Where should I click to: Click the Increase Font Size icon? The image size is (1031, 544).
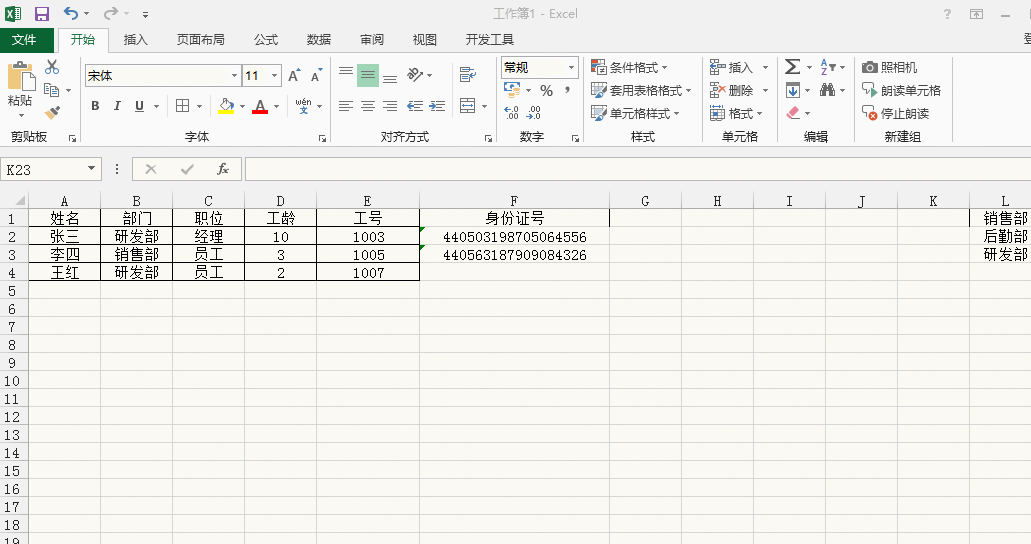(x=294, y=76)
